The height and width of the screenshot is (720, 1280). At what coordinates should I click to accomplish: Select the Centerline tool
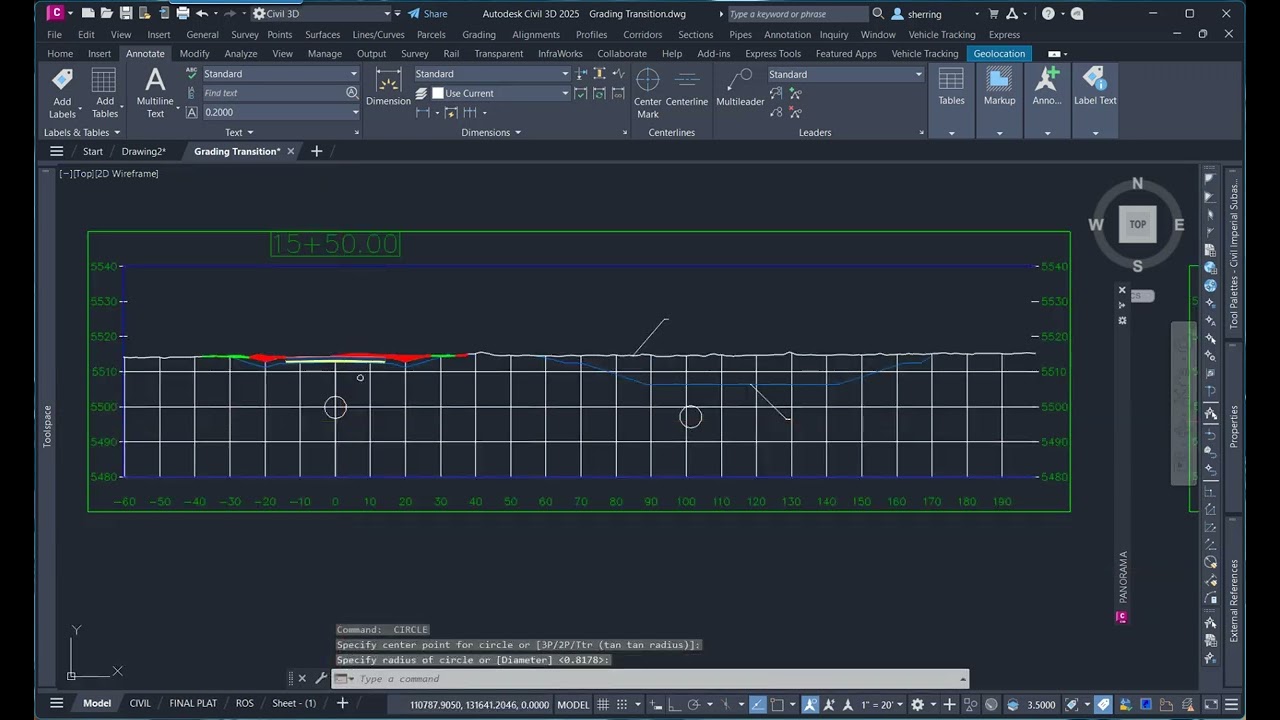click(x=687, y=87)
